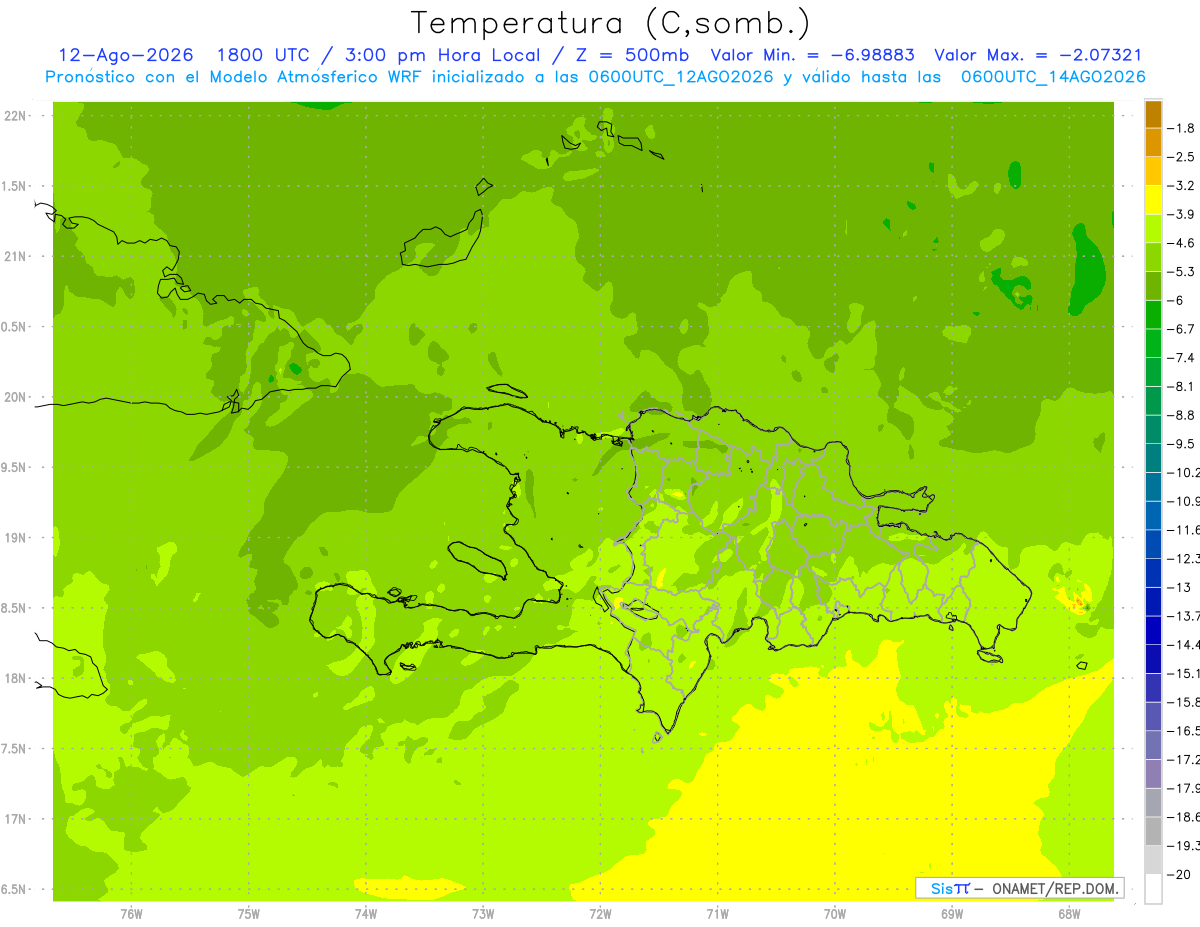Click the 'Temperatura (C,somb.)' chart title

(x=611, y=23)
